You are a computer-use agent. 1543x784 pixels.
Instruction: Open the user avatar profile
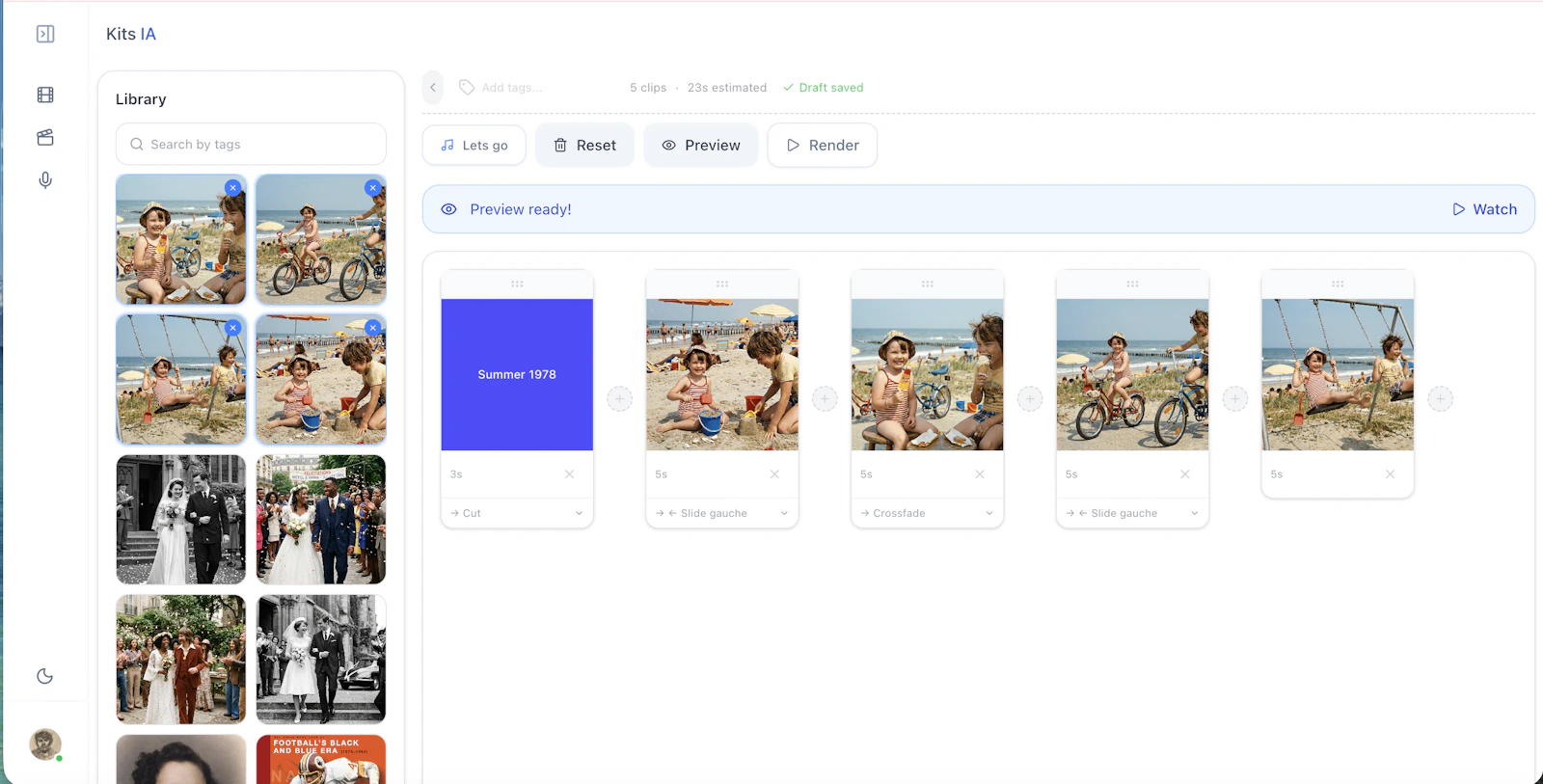tap(45, 743)
